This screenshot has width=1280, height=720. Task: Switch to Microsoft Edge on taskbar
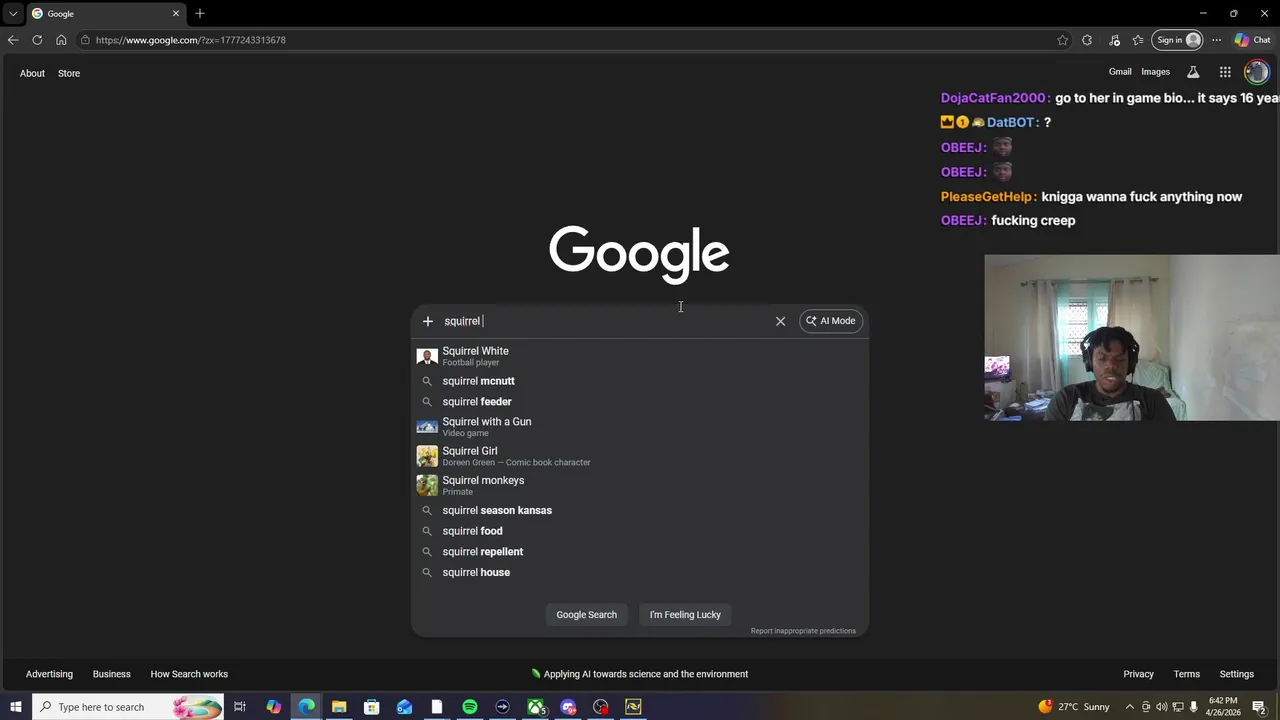point(306,707)
